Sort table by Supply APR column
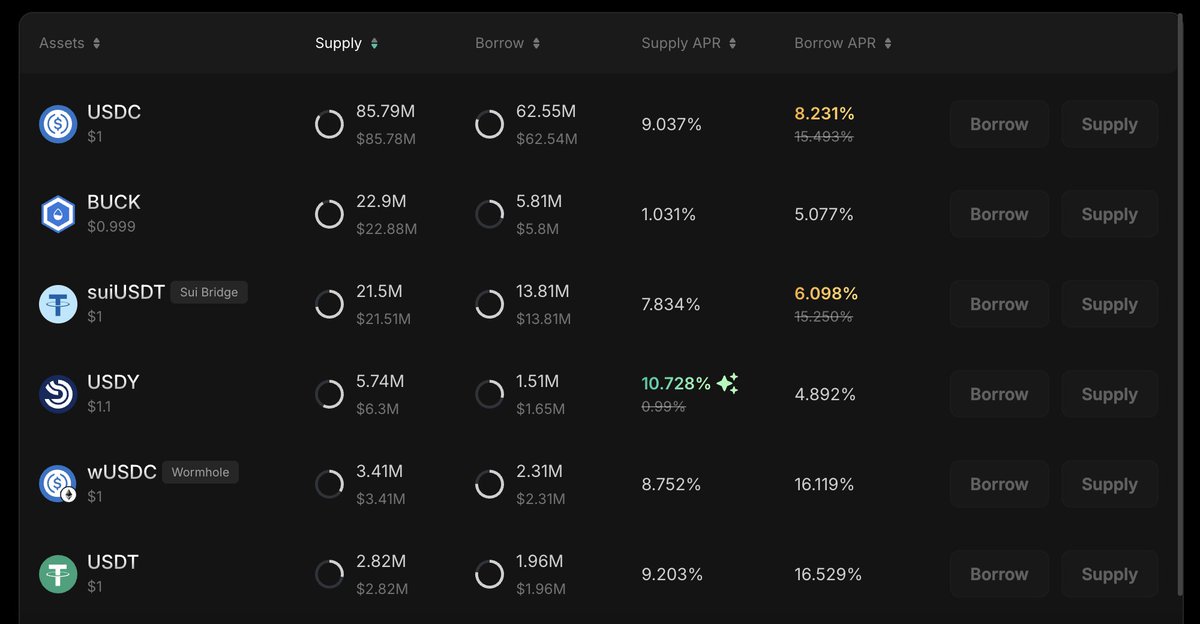The image size is (1200, 624). 689,43
